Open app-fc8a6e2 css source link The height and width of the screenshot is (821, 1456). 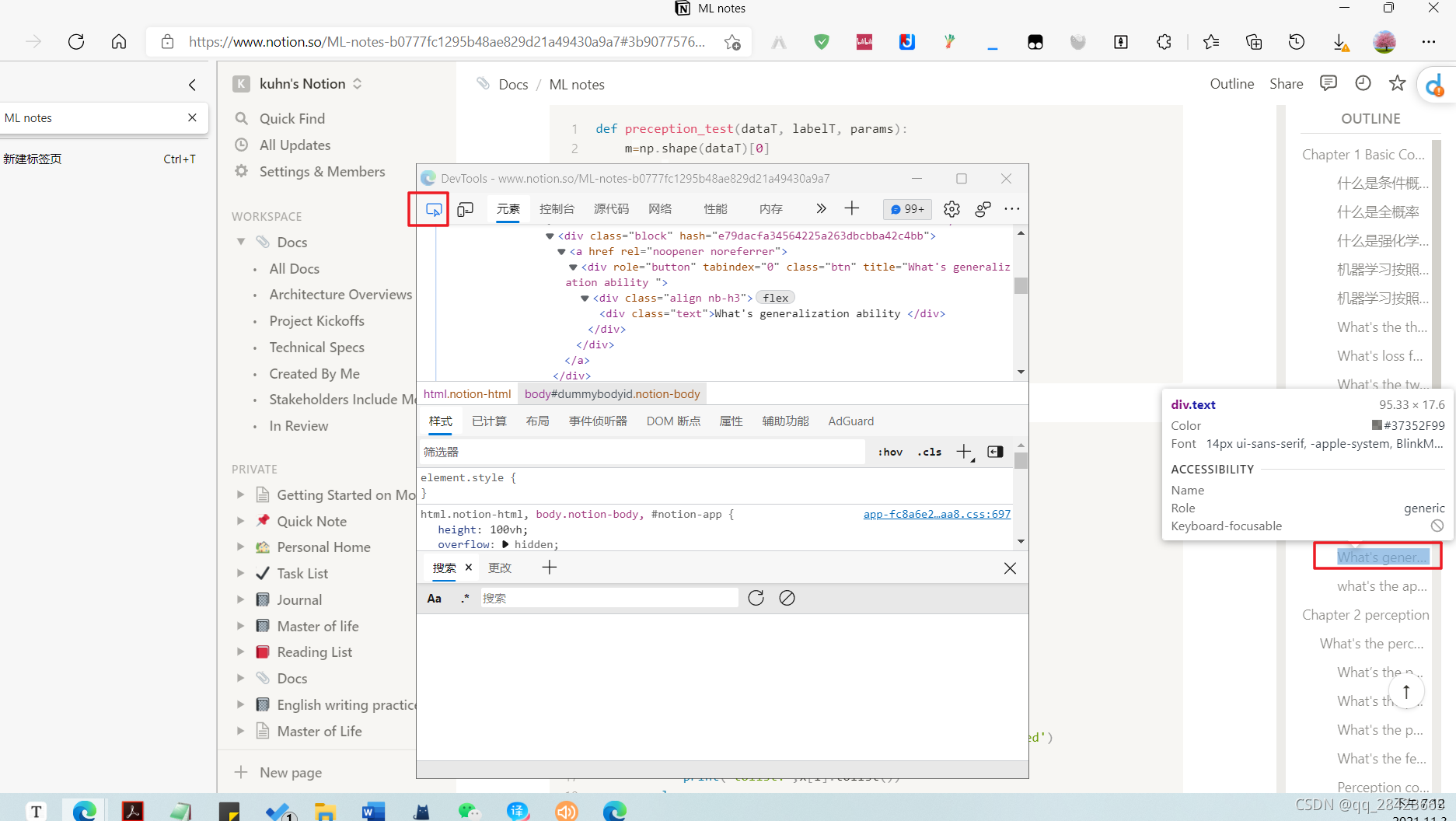(x=937, y=514)
